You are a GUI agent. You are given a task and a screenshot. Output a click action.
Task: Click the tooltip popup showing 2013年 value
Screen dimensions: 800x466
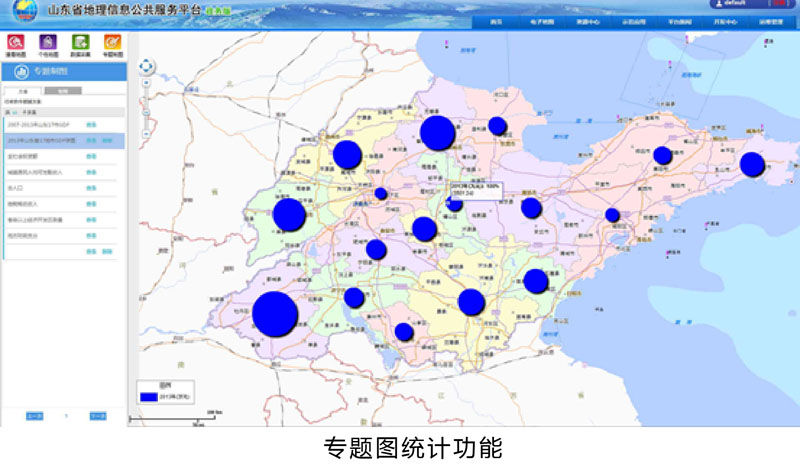click(476, 190)
